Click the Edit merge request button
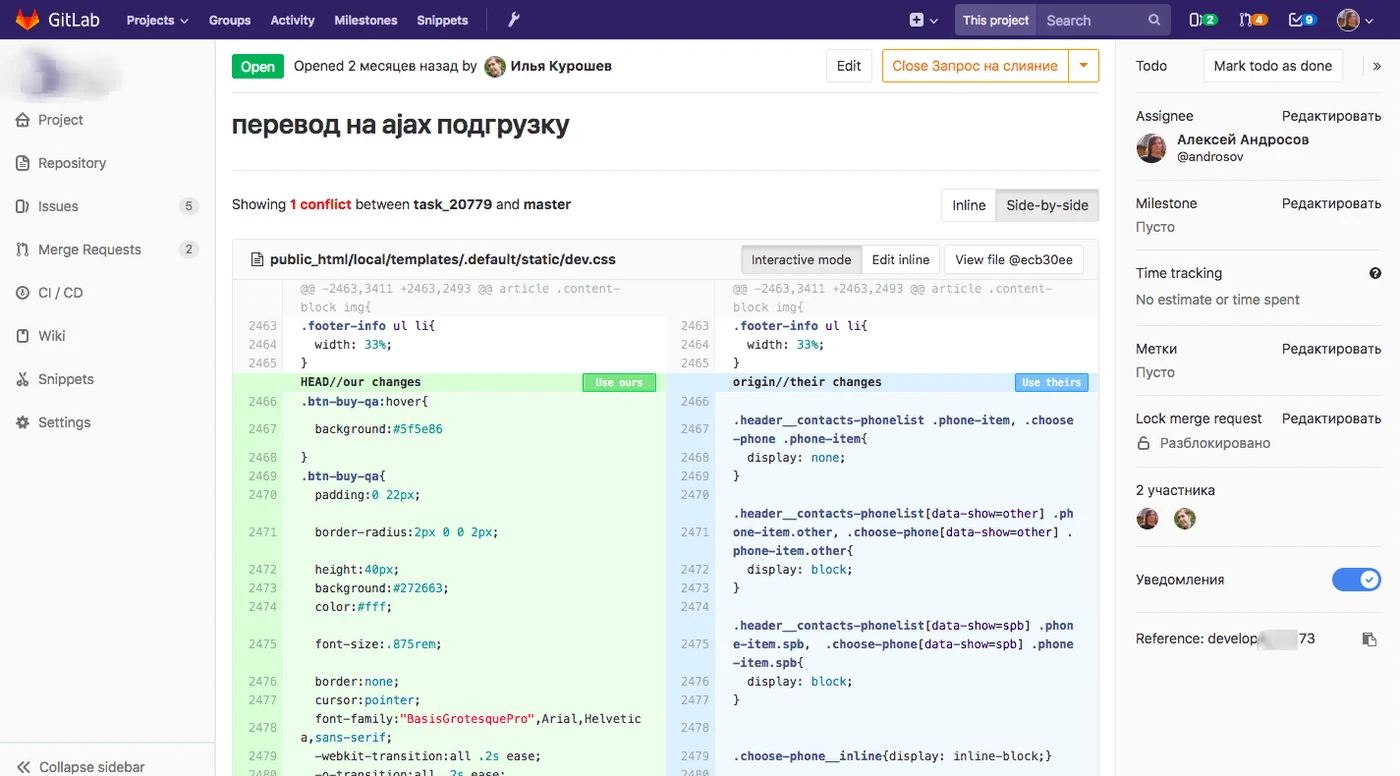 click(x=849, y=66)
